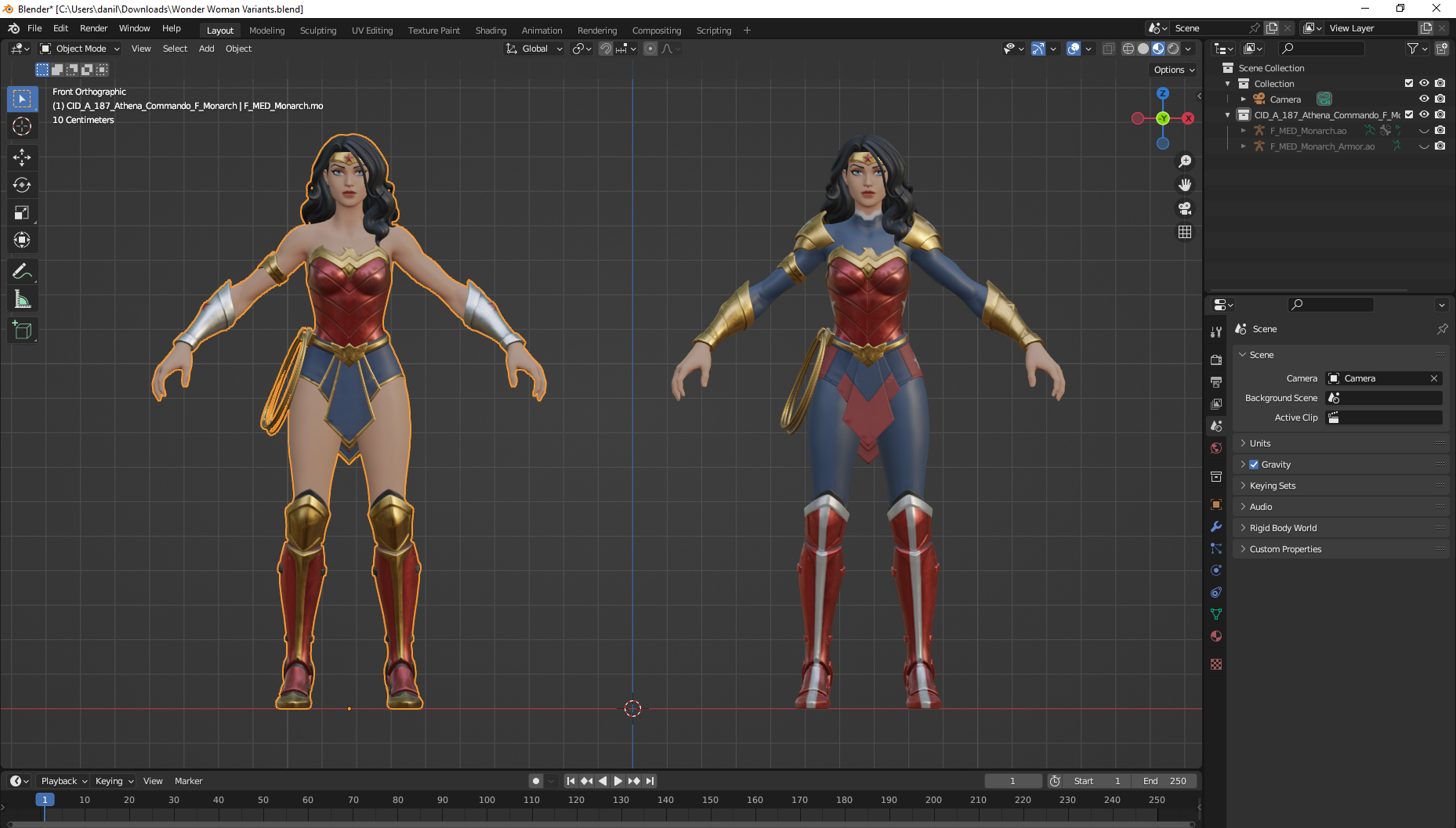Open the Render menu

click(93, 28)
